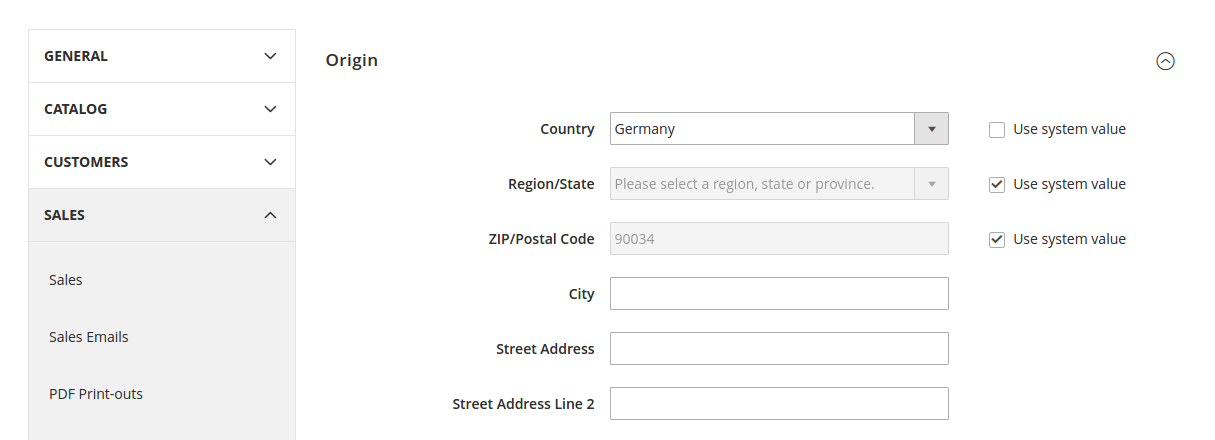Image resolution: width=1215 pixels, height=440 pixels.
Task: Click the Country dropdown arrow button
Action: (931, 129)
